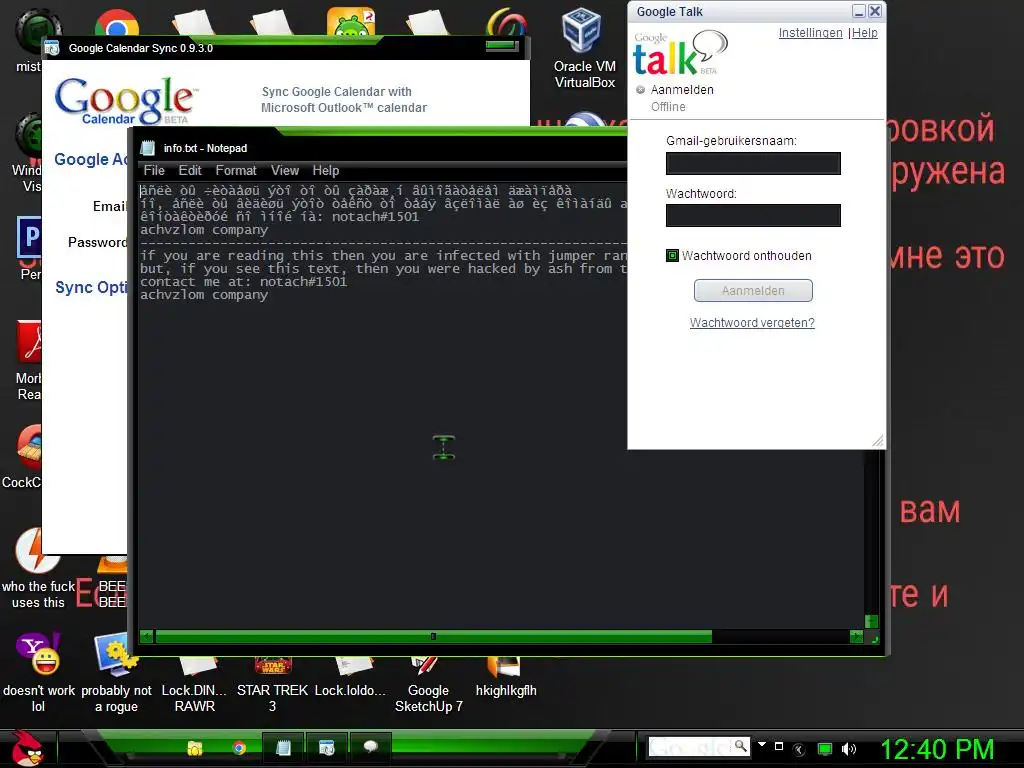This screenshot has height=768, width=1024.
Task: Switch to the Notepad taskbar button
Action: click(283, 748)
